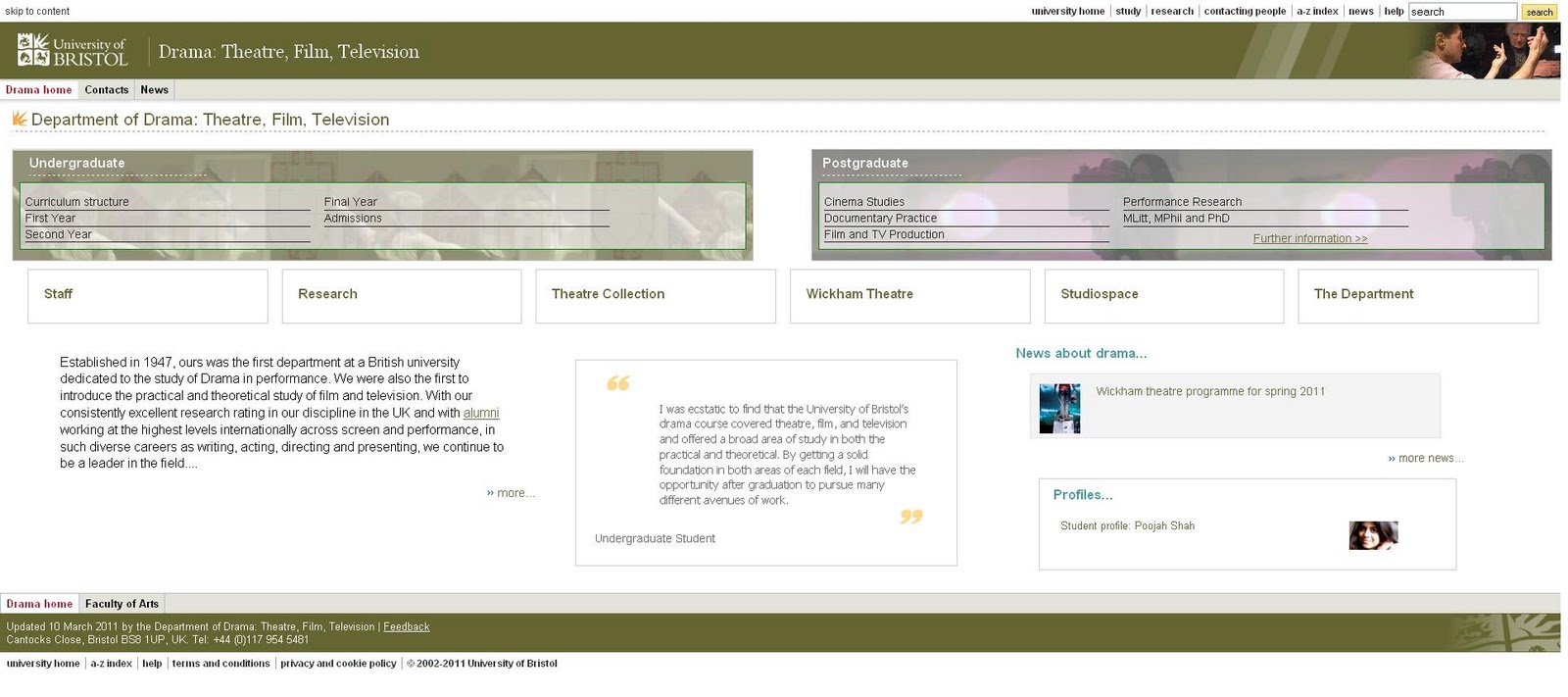1568x697 pixels.
Task: Open the 'Drama home' tab in the footer
Action: coord(39,604)
